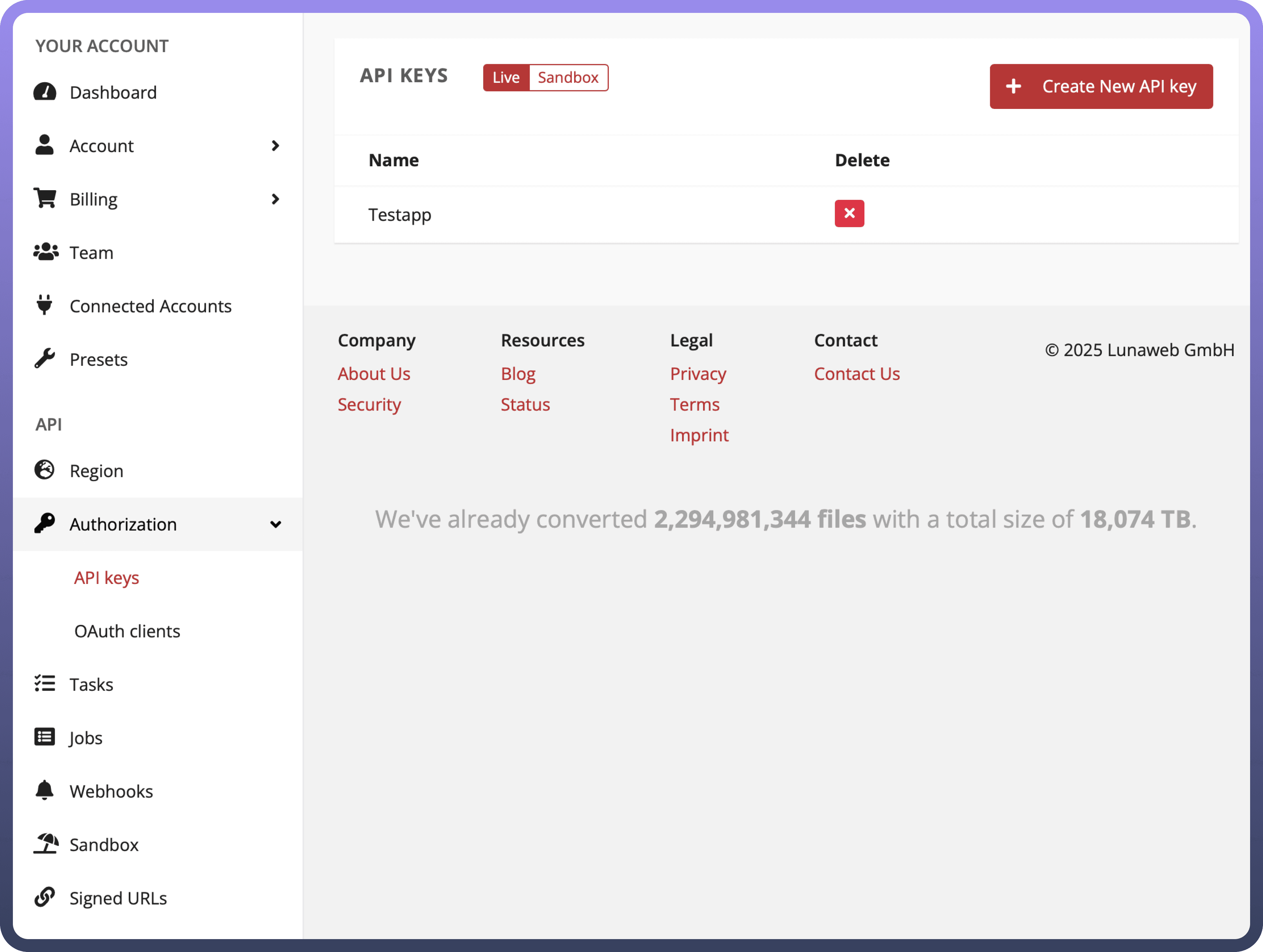Image resolution: width=1263 pixels, height=952 pixels.
Task: Click the Signed URLs chain-link icon
Action: tap(44, 897)
